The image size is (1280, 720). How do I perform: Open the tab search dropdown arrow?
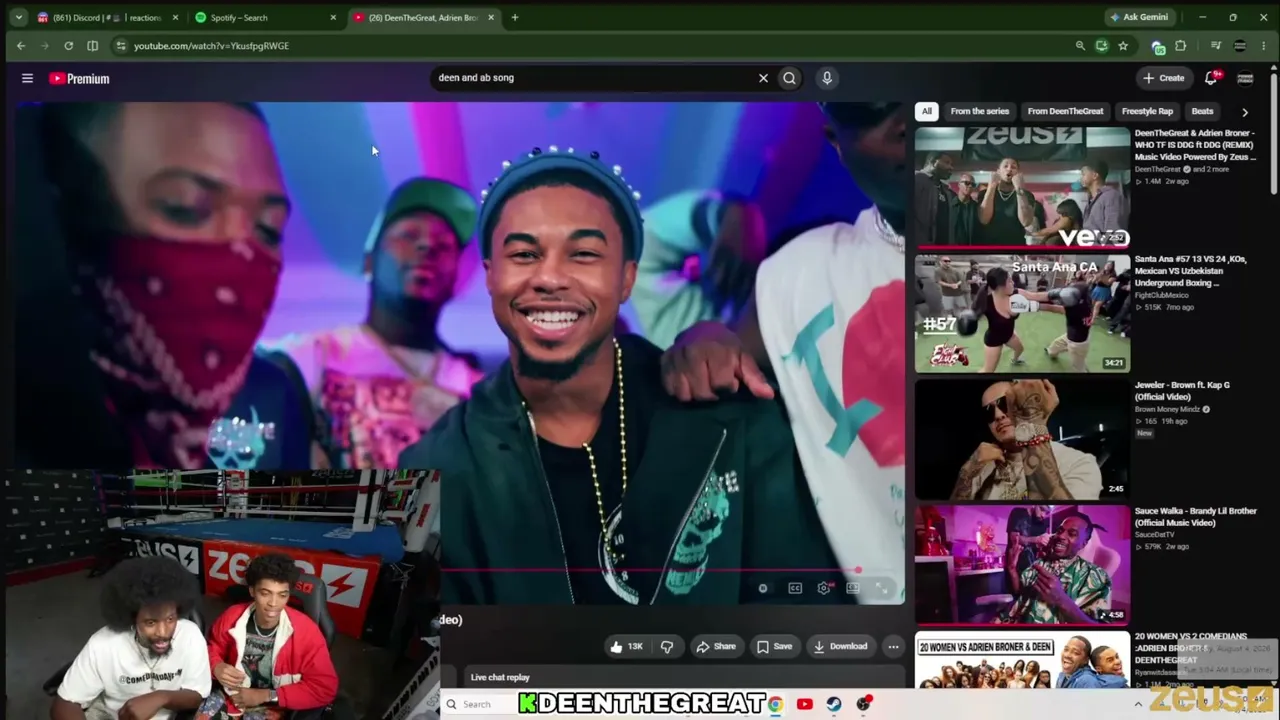pyautogui.click(x=21, y=17)
